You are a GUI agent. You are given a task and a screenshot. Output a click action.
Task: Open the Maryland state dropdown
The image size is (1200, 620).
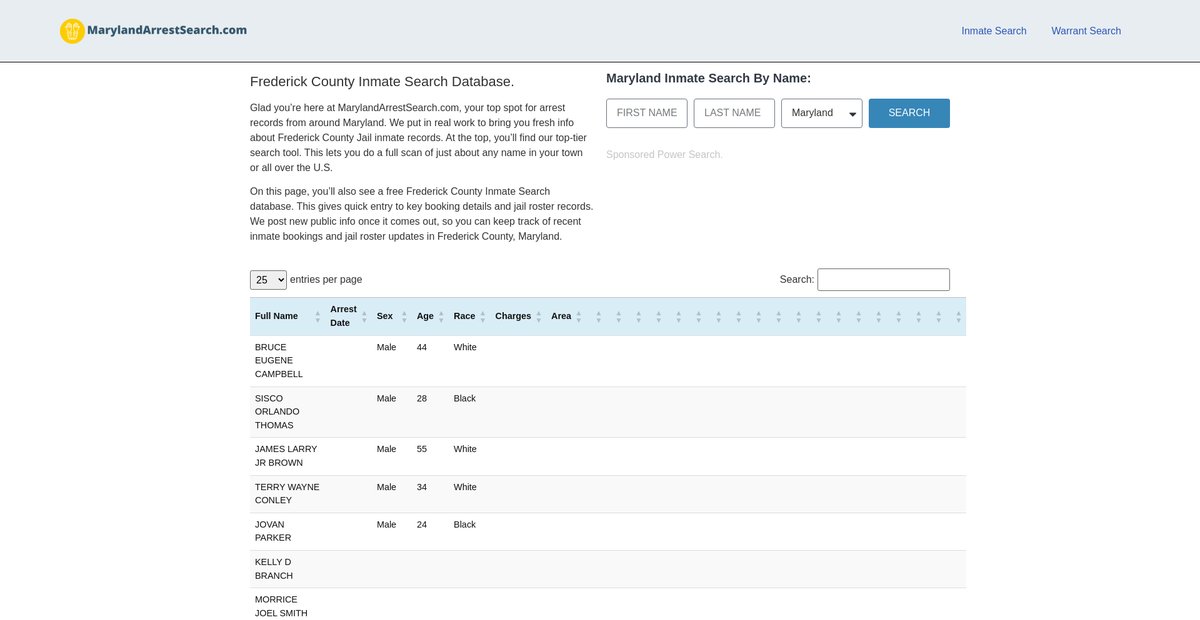(821, 113)
